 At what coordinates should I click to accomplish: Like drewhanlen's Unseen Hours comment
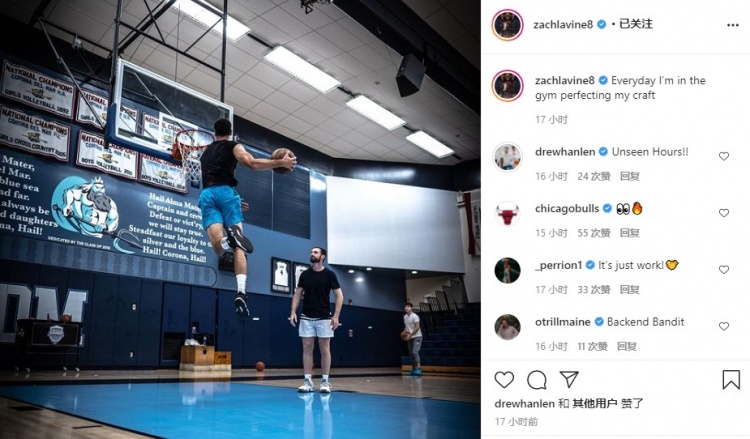pos(724,156)
